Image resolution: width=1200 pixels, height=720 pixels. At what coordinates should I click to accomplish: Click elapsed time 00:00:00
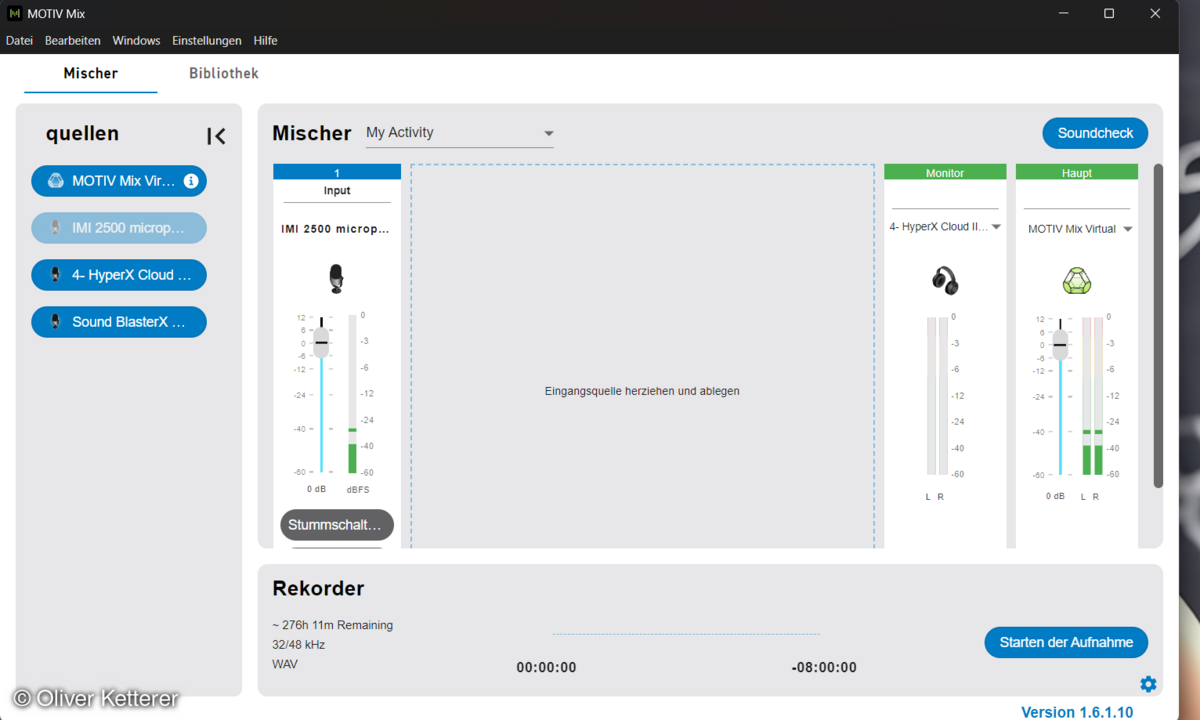[x=546, y=667]
